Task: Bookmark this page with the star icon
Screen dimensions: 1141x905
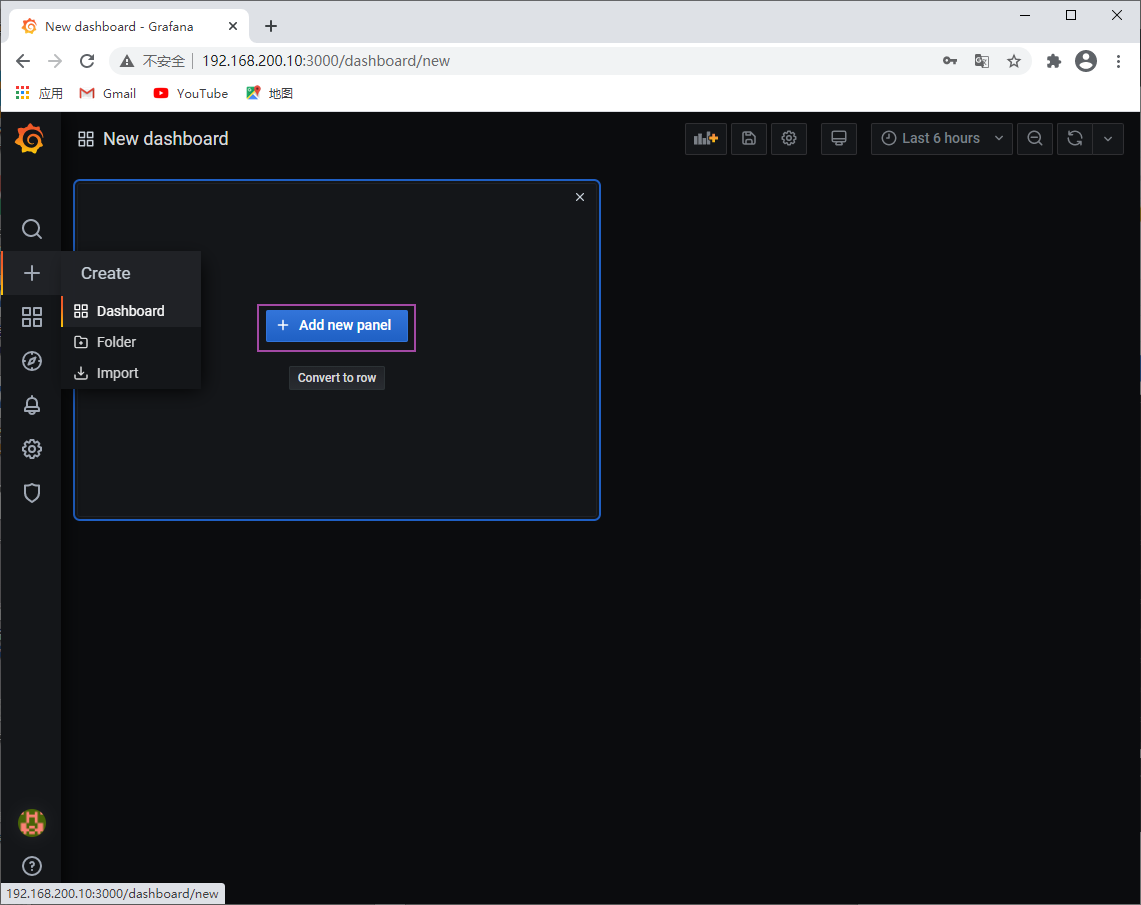Action: tap(1014, 61)
